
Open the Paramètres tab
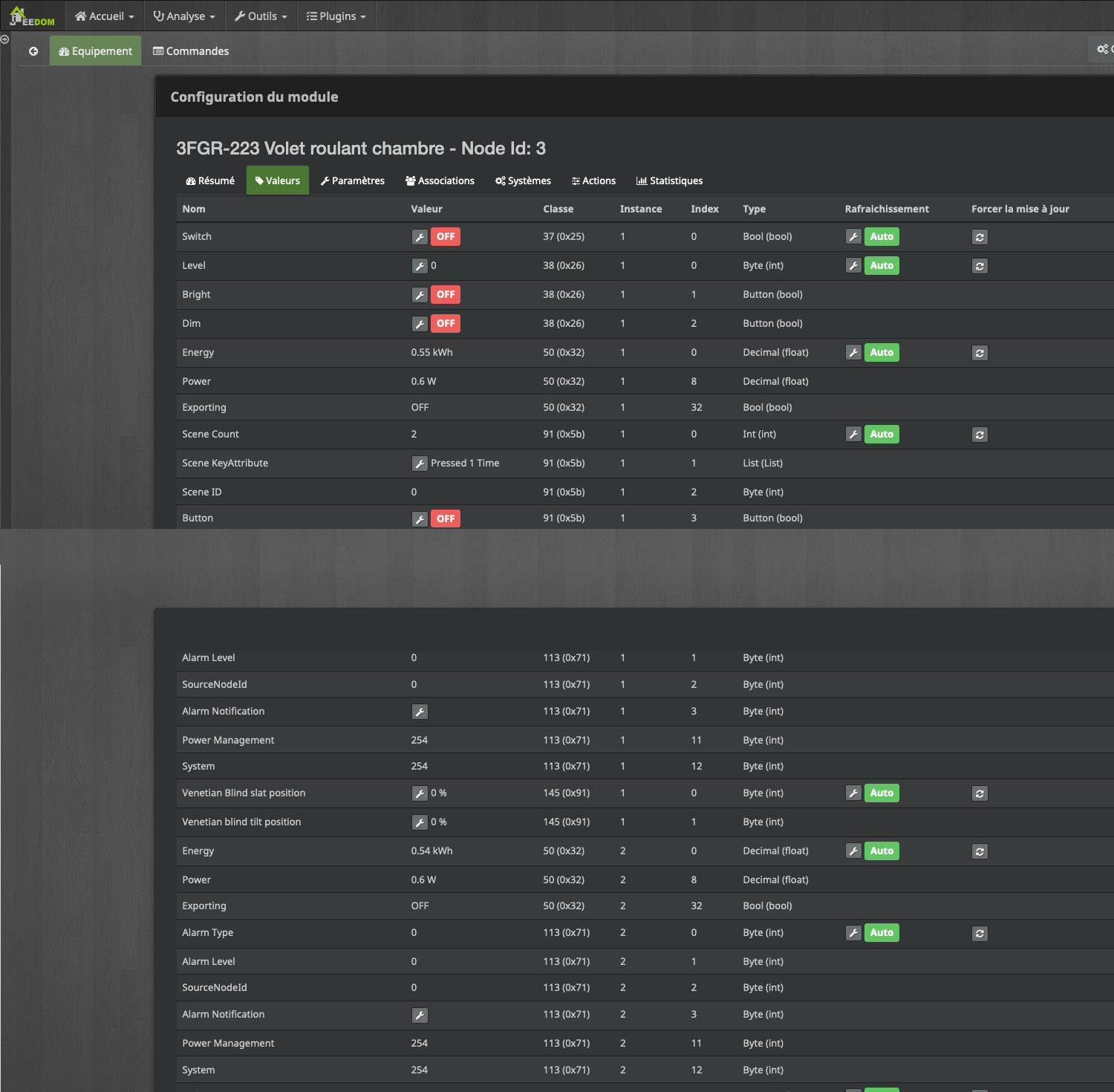tap(353, 181)
